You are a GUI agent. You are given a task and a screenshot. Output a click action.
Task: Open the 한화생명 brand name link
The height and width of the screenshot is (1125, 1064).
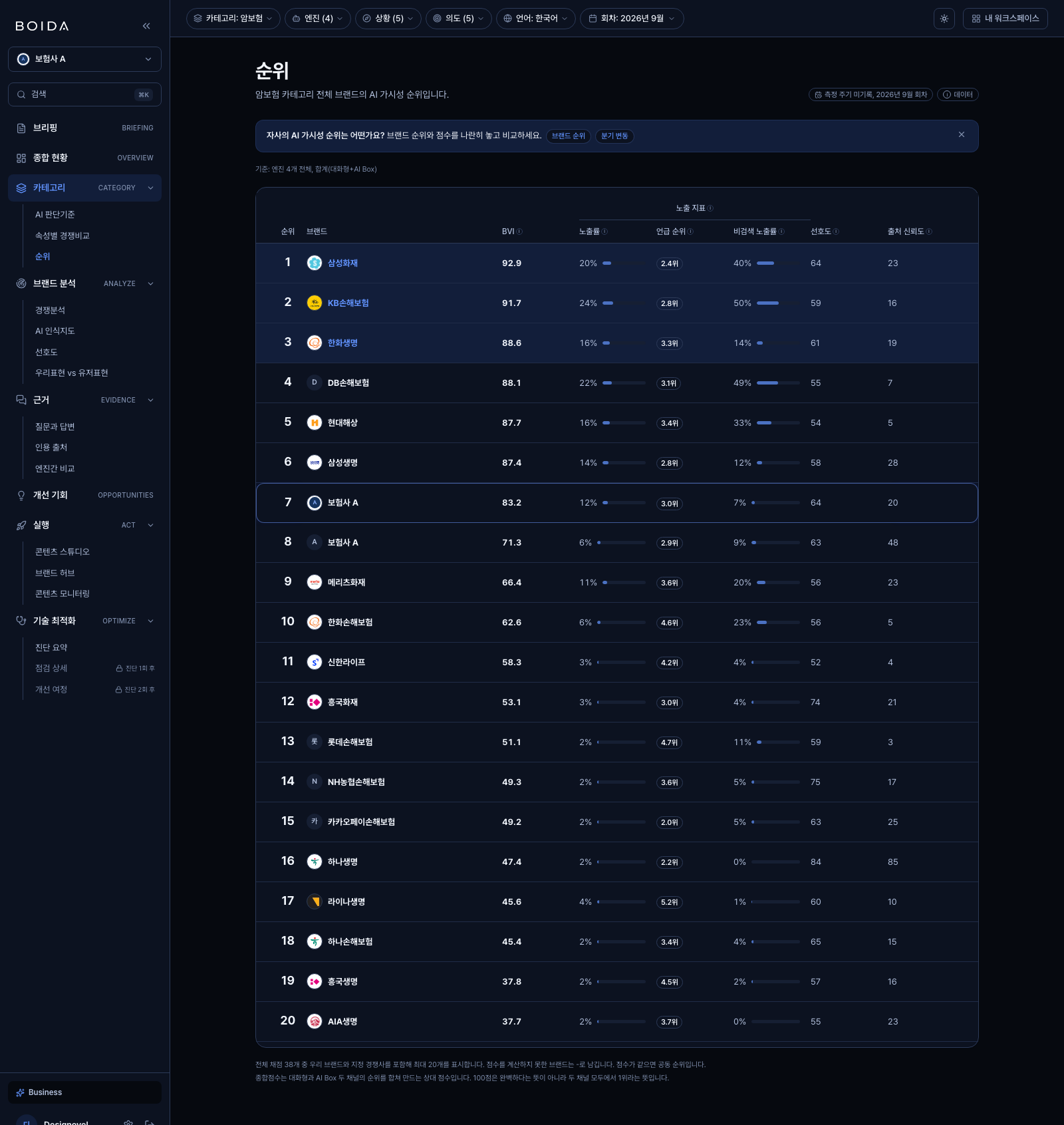342,343
